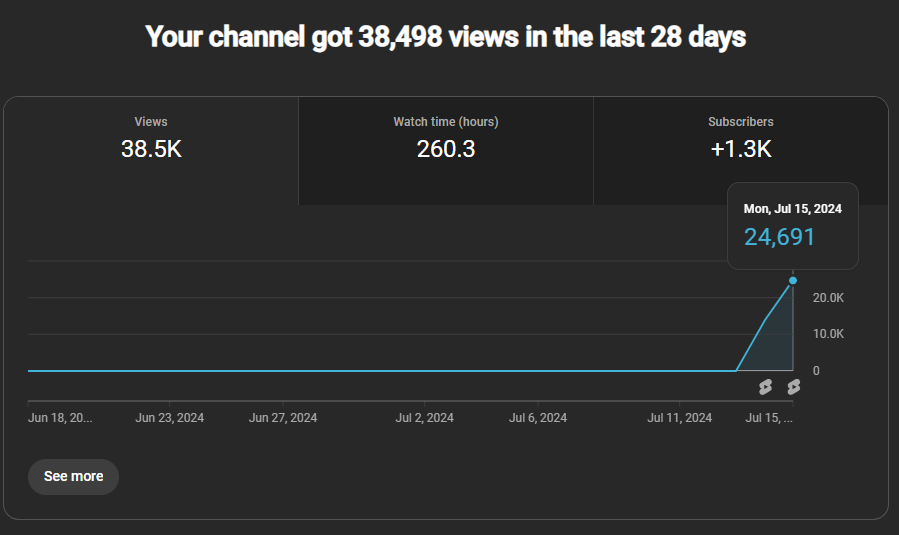Screen dimensions: 899x535
Task: Open the Subscribers metric tab
Action: click(741, 150)
